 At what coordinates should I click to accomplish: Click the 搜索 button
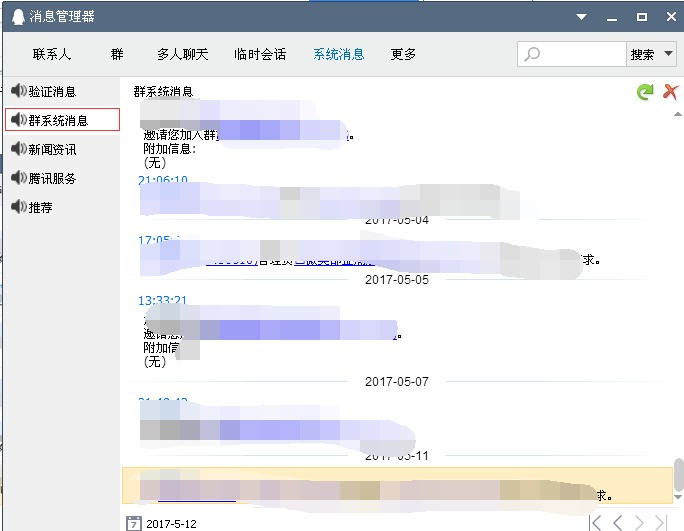click(642, 55)
